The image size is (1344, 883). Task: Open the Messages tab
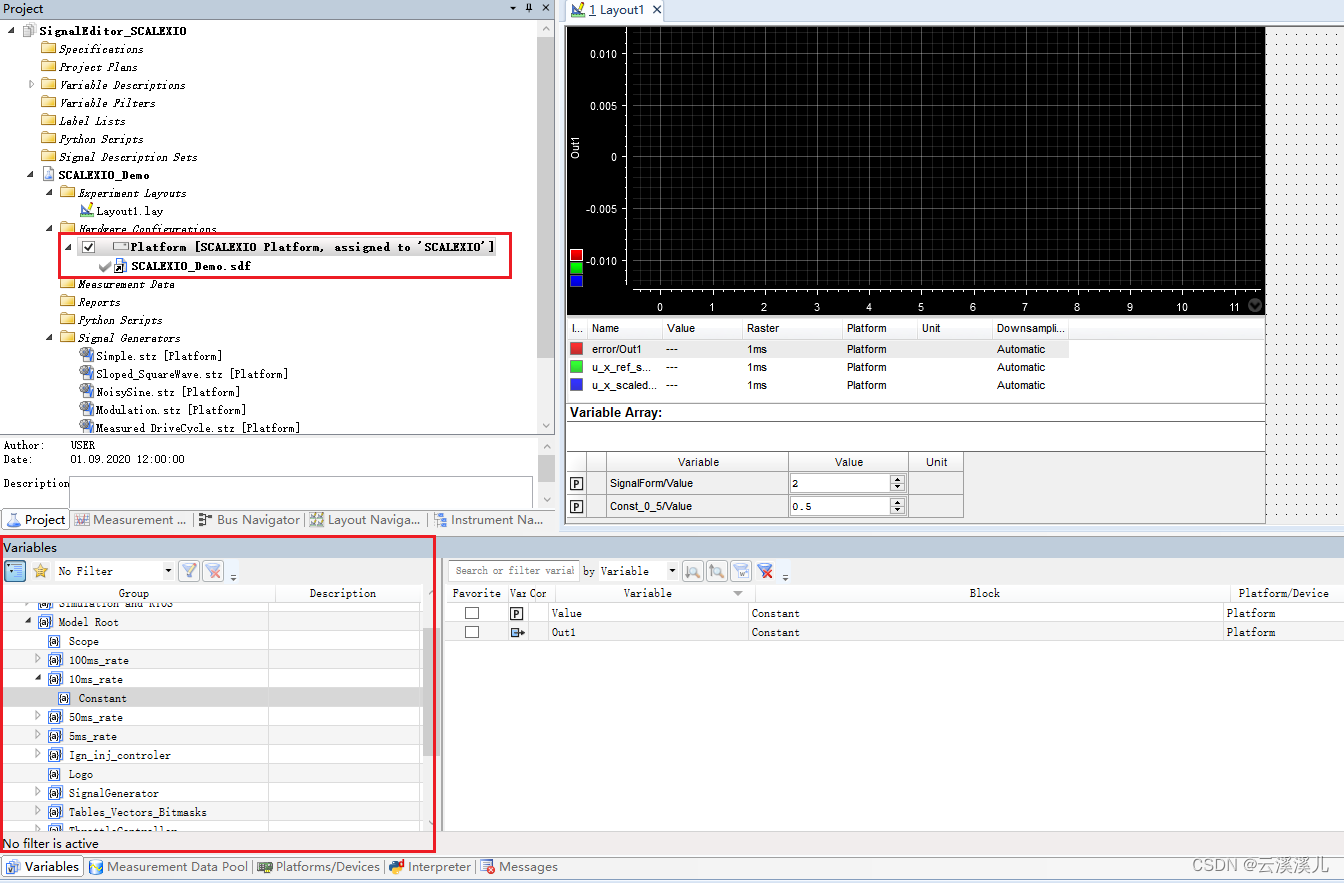click(x=519, y=867)
